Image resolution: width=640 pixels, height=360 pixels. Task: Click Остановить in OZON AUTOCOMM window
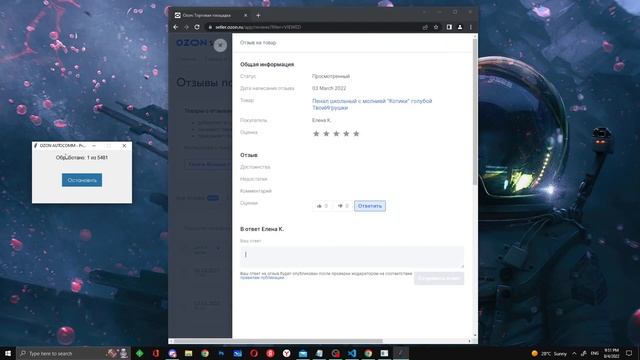[x=82, y=180]
